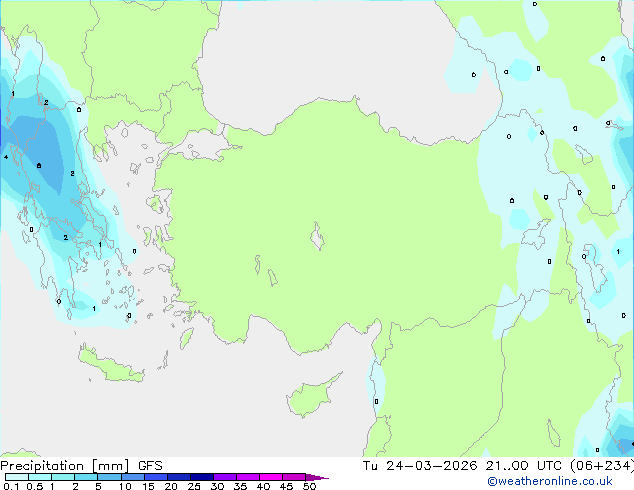Pick the legend swatch between 30 and 35
This screenshot has width=634, height=490.
[224, 477]
